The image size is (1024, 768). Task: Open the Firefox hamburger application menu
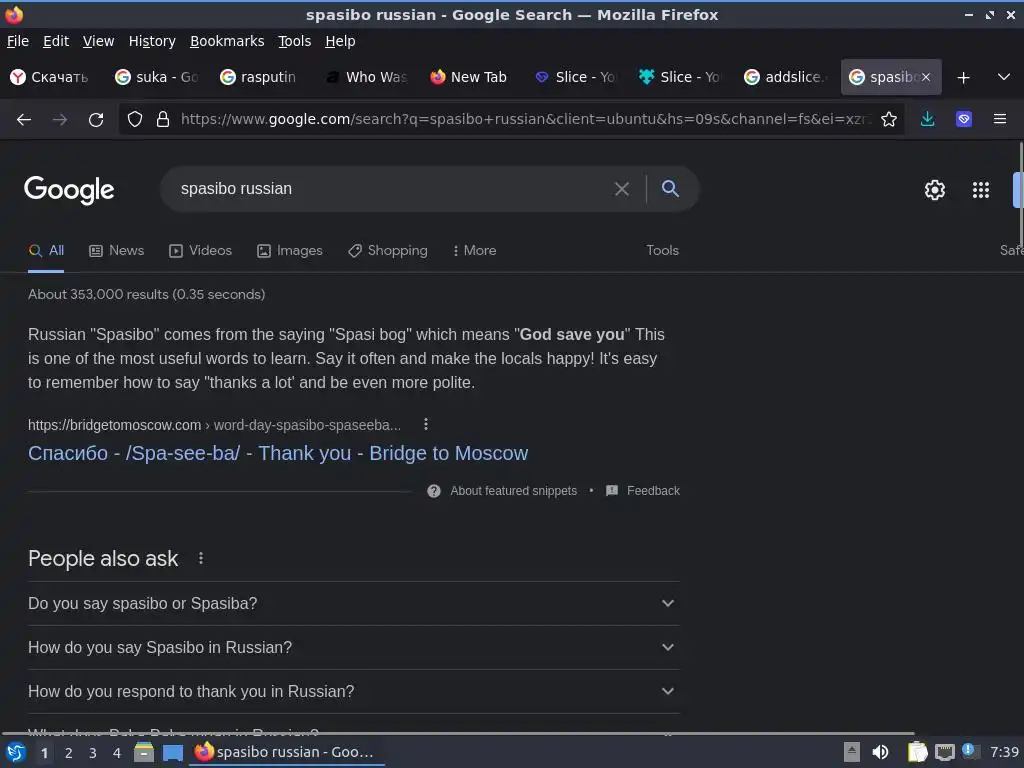1000,119
